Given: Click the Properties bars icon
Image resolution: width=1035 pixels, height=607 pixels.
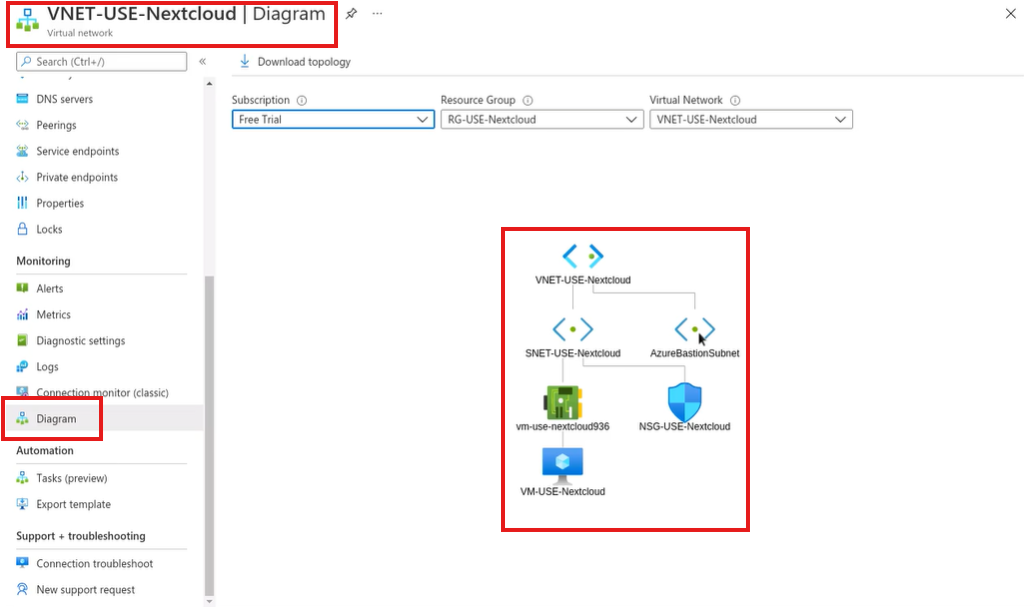Looking at the screenshot, I should (x=22, y=203).
